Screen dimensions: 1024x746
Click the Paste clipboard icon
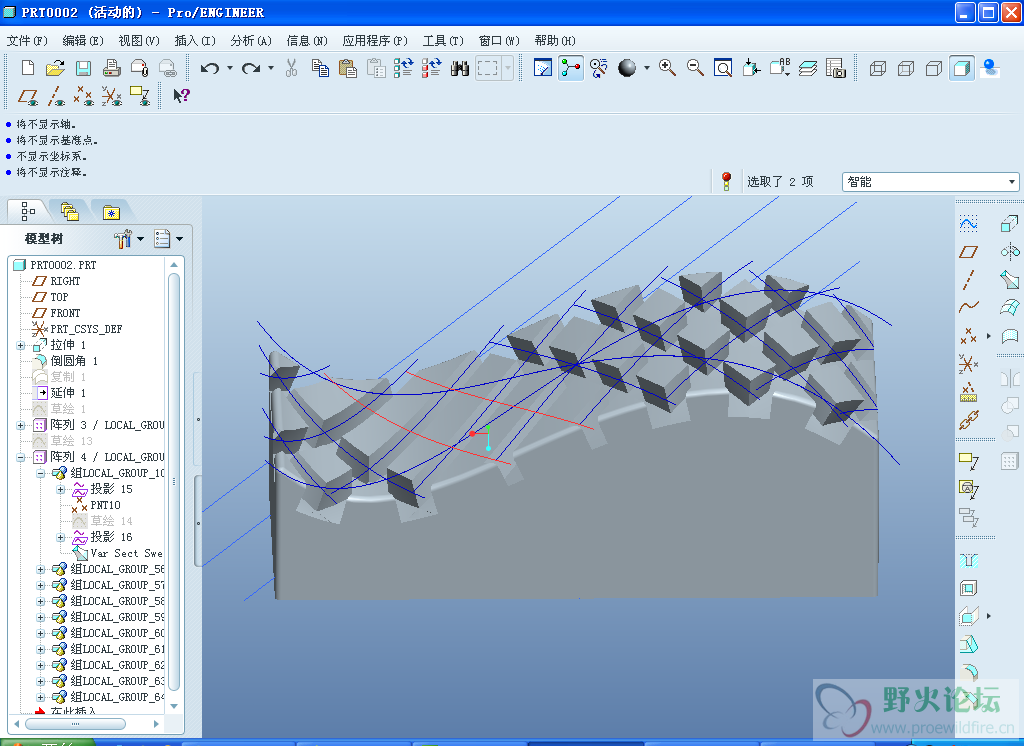click(347, 68)
